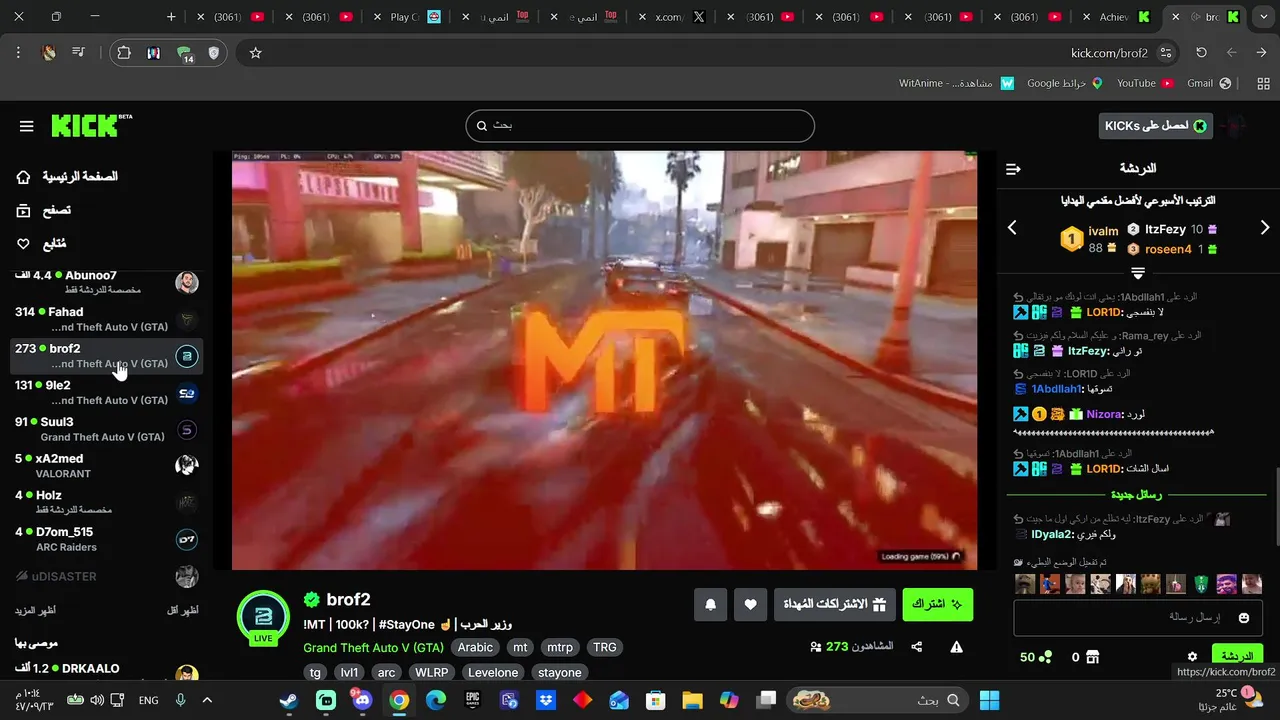Image resolution: width=1280 pixels, height=720 pixels.
Task: Click the report warning triangle icon
Action: [956, 647]
